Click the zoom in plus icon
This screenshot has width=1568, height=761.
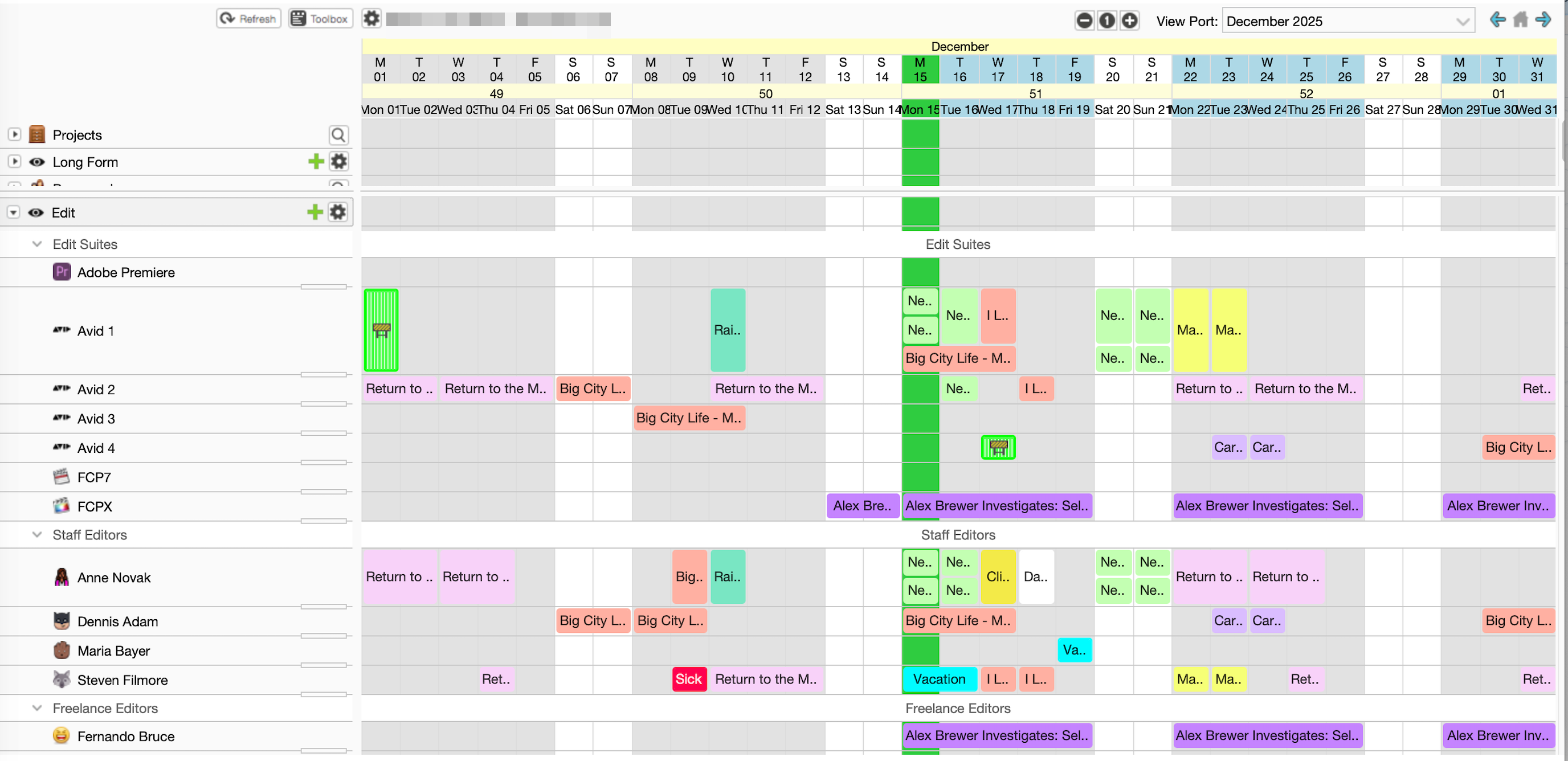click(x=1129, y=21)
